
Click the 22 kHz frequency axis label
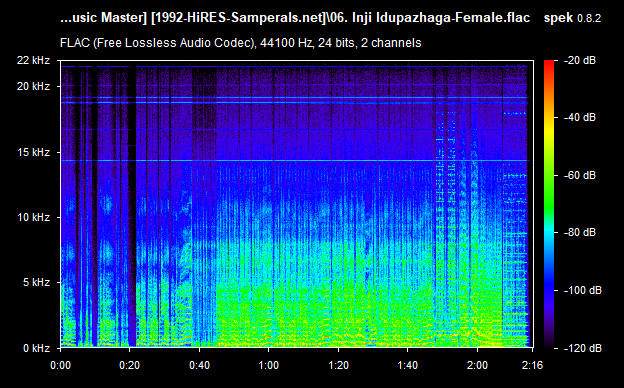33,60
